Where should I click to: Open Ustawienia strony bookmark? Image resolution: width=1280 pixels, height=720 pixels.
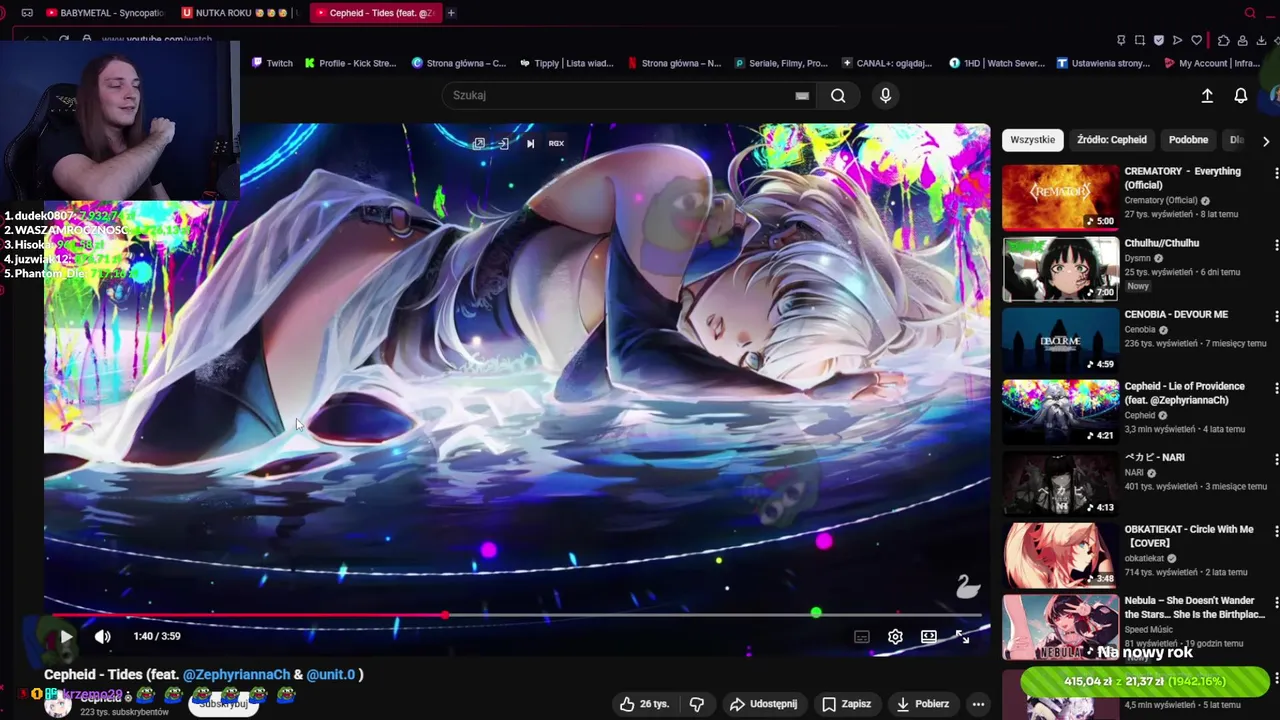pyautogui.click(x=1104, y=63)
